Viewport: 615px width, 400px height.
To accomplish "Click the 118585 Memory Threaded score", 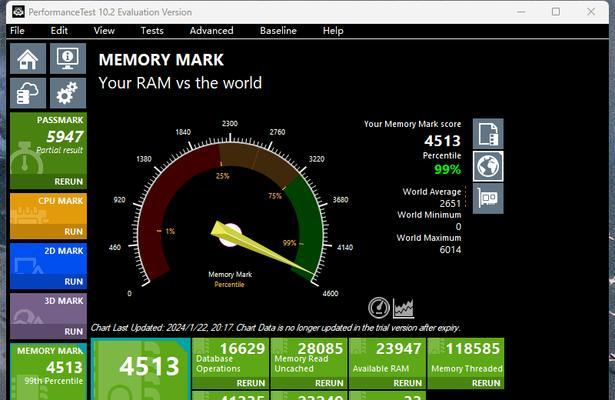I will (x=473, y=348).
